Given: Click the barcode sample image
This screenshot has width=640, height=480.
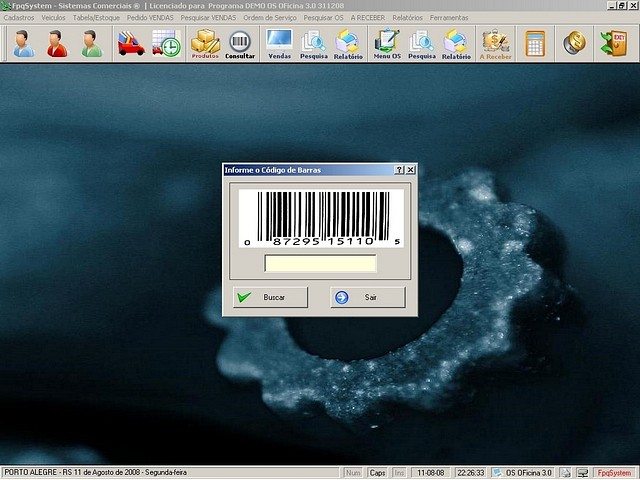Looking at the screenshot, I should [x=321, y=218].
